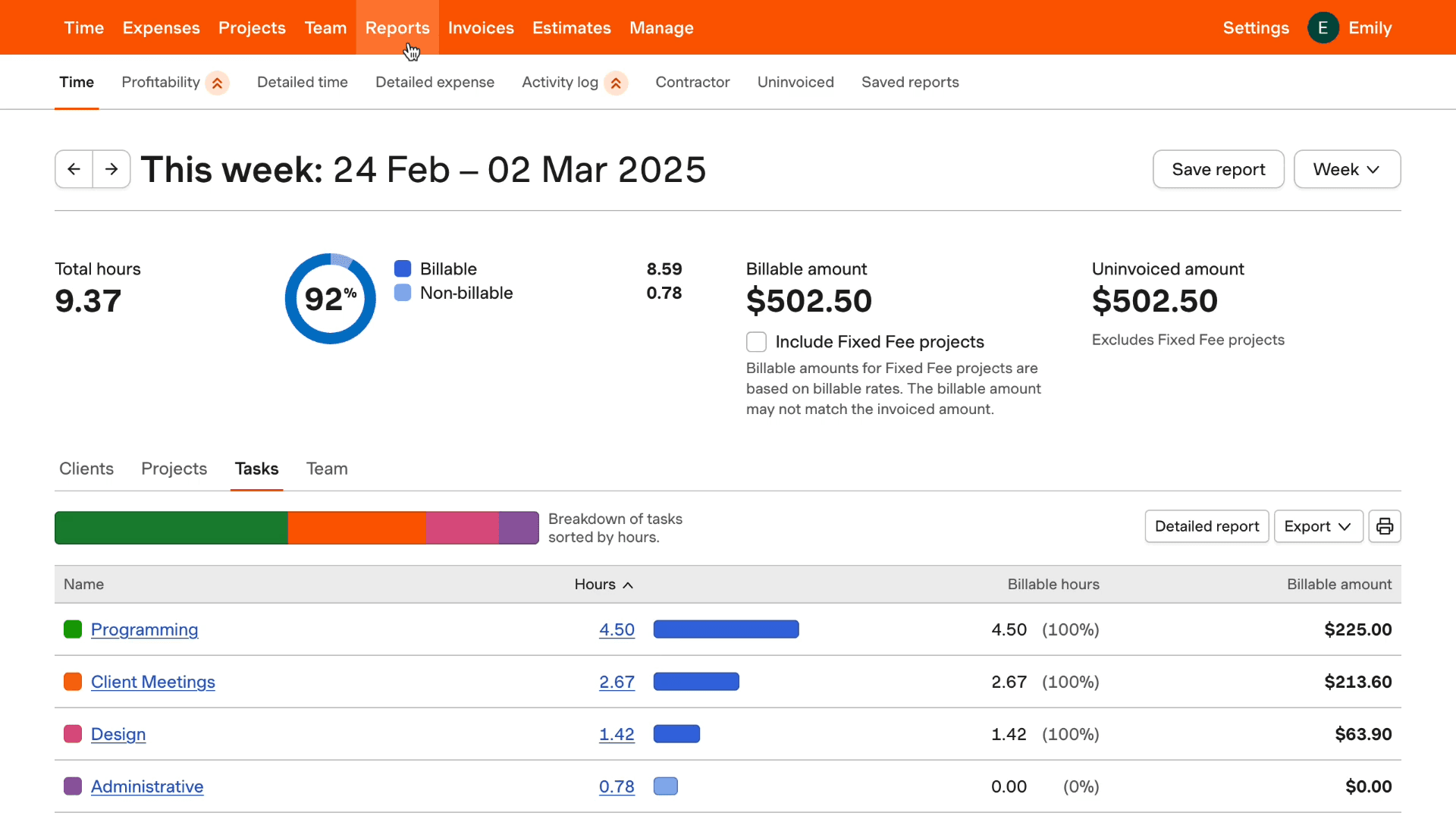This screenshot has width=1456, height=819.
Task: Click orange Client Meetings color square
Action: click(73, 682)
